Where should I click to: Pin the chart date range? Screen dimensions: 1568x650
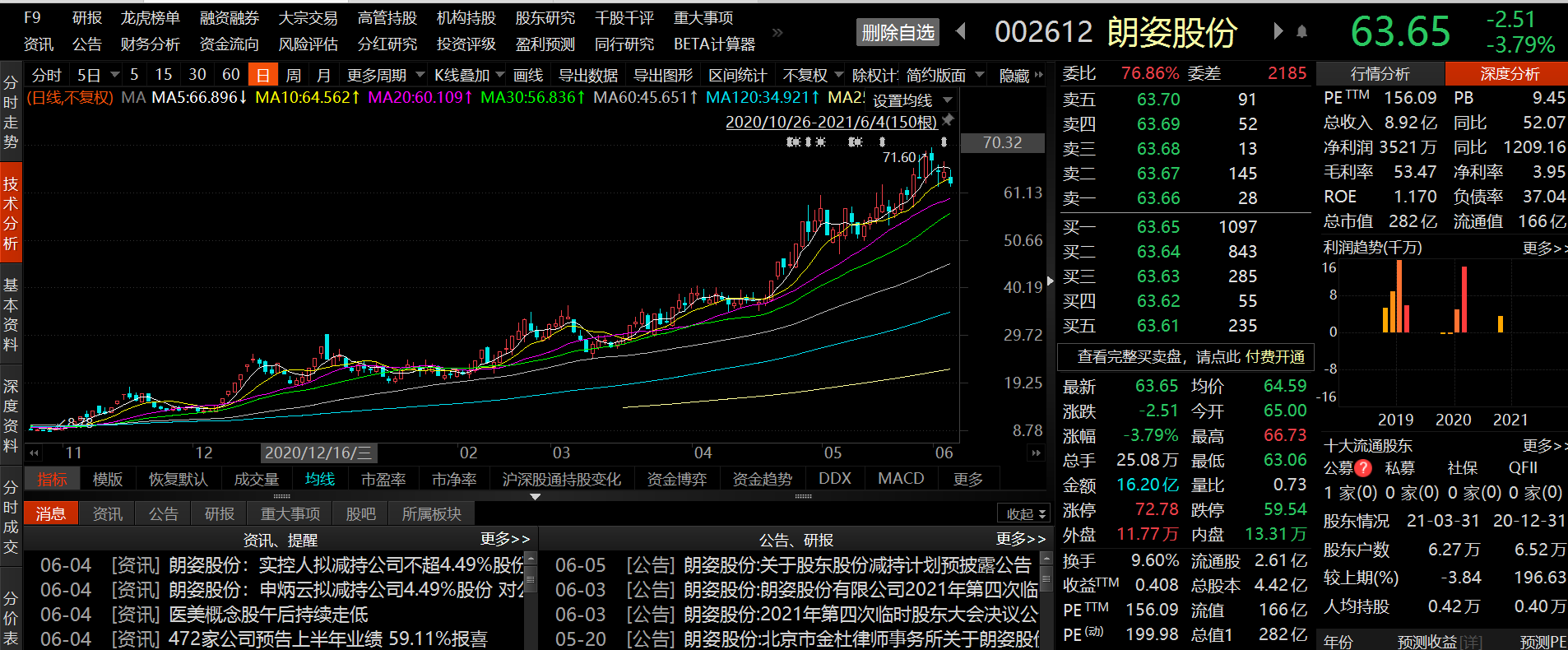coord(948,121)
